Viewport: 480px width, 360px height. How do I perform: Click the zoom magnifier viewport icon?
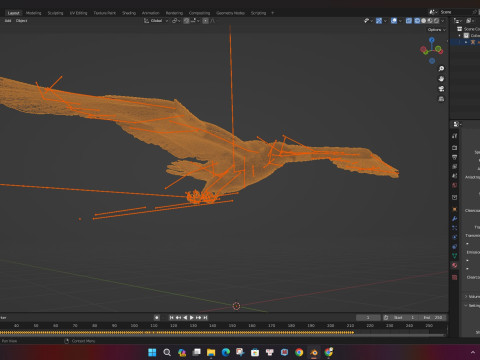pos(441,69)
